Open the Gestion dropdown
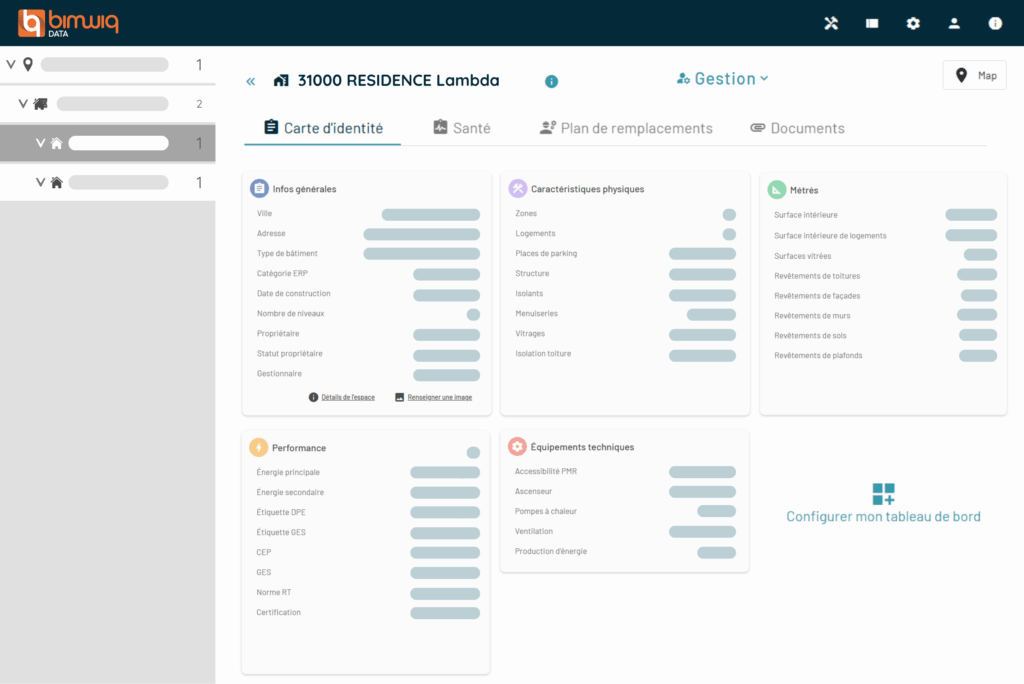This screenshot has width=1024, height=684. [x=722, y=79]
